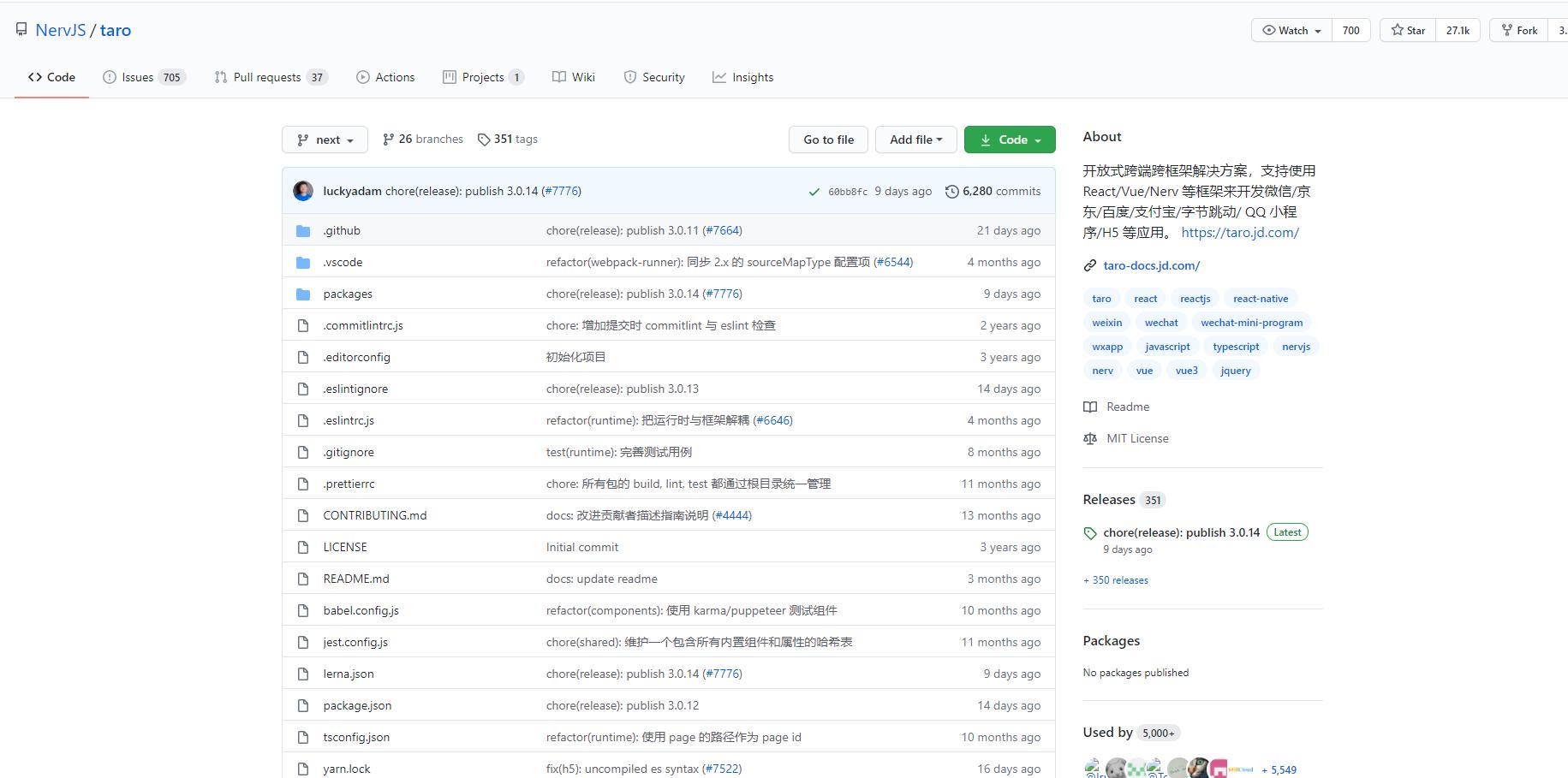Click the file icon for babel.config.js
1568x778 pixels.
tap(303, 611)
